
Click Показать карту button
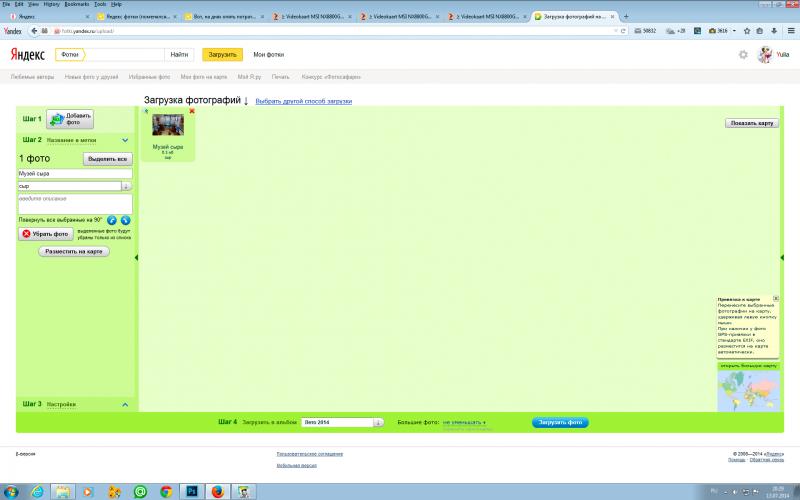click(752, 123)
